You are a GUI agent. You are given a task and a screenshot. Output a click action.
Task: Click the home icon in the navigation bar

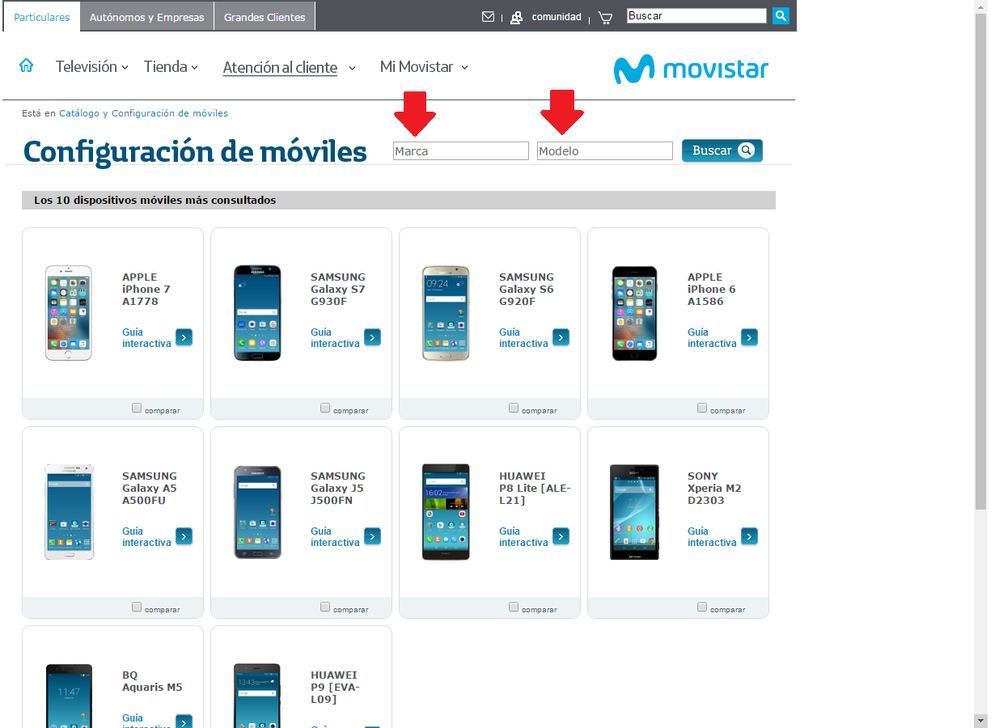[26, 64]
